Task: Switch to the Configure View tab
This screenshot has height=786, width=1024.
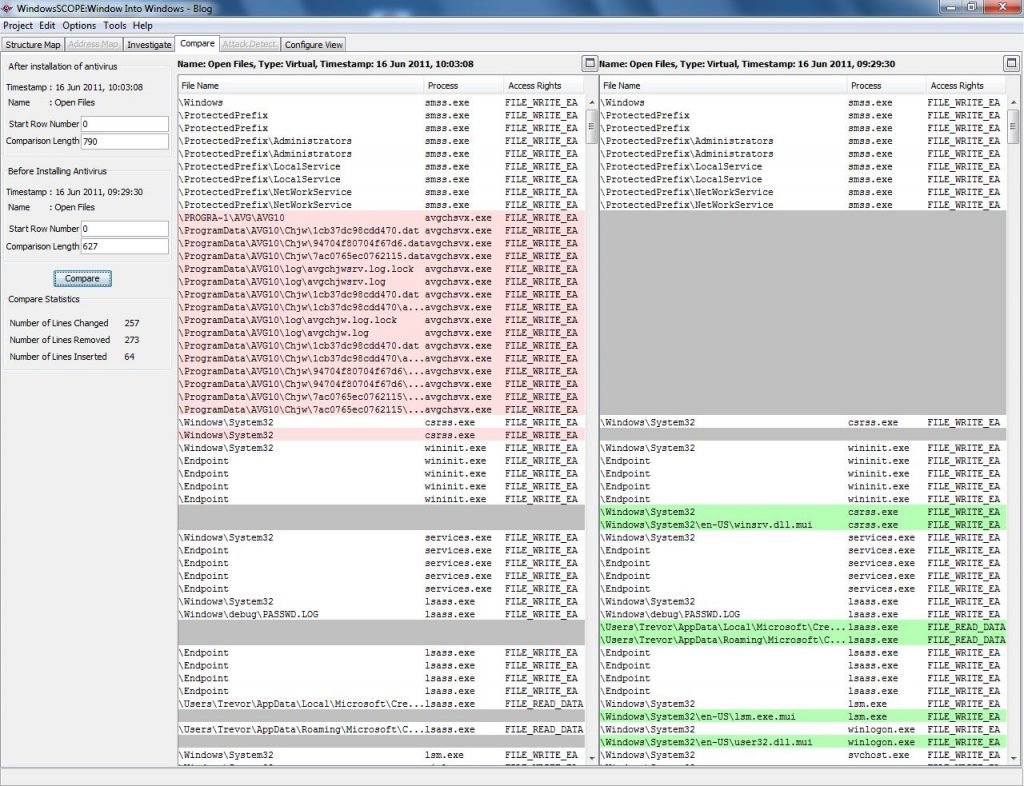Action: coord(313,44)
